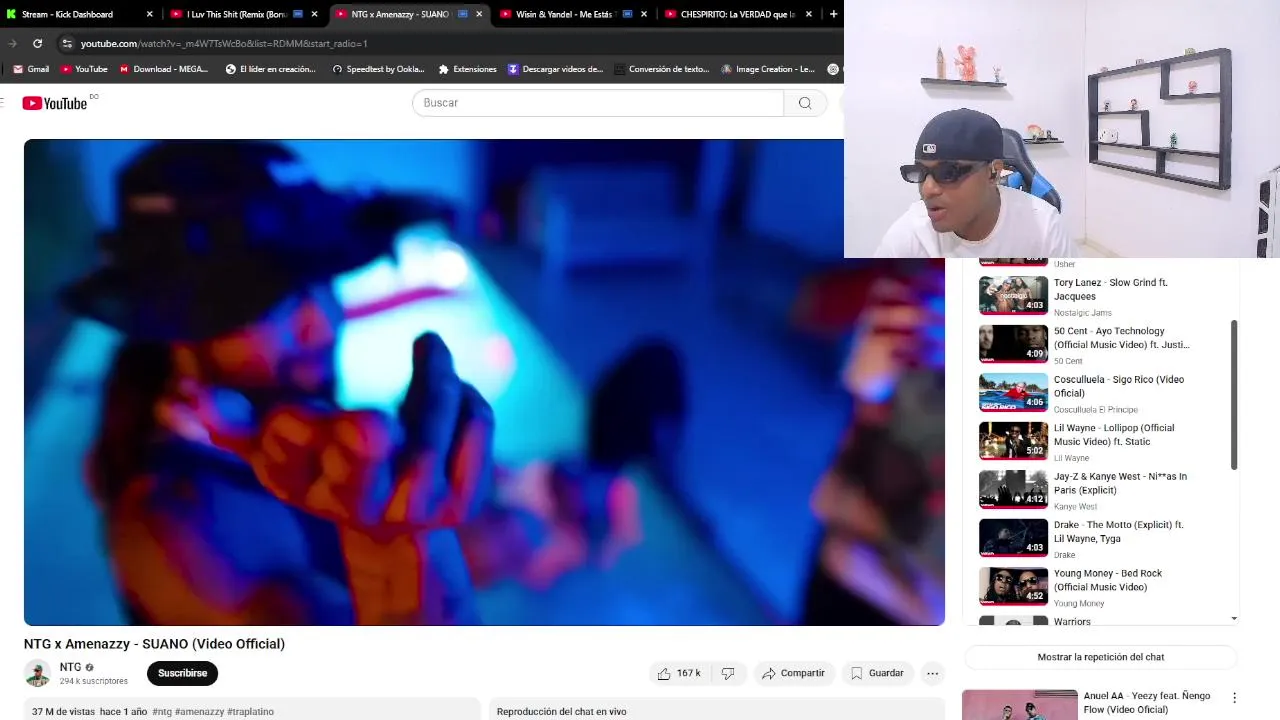Click the NTG channel avatar
Viewport: 1280px width, 720px height.
tap(38, 673)
